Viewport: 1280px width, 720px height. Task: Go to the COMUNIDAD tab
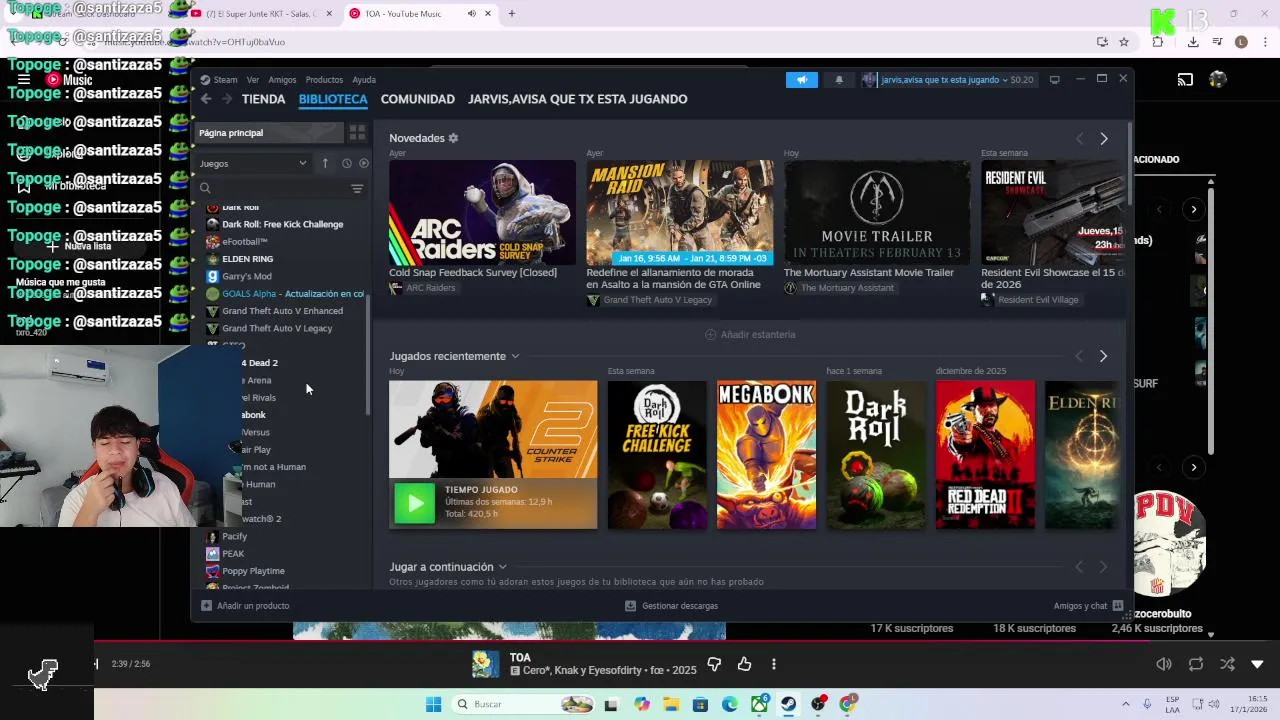[418, 99]
